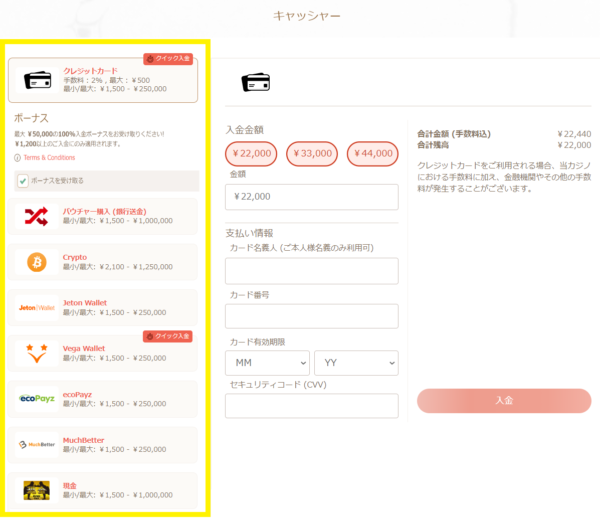Select the Jeton Wallet logo
600x519 pixels.
tap(37, 308)
